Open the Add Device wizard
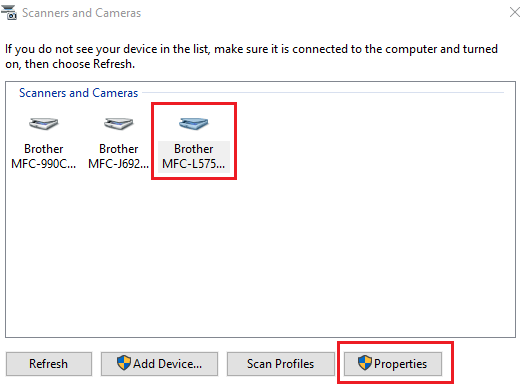 (x=159, y=364)
